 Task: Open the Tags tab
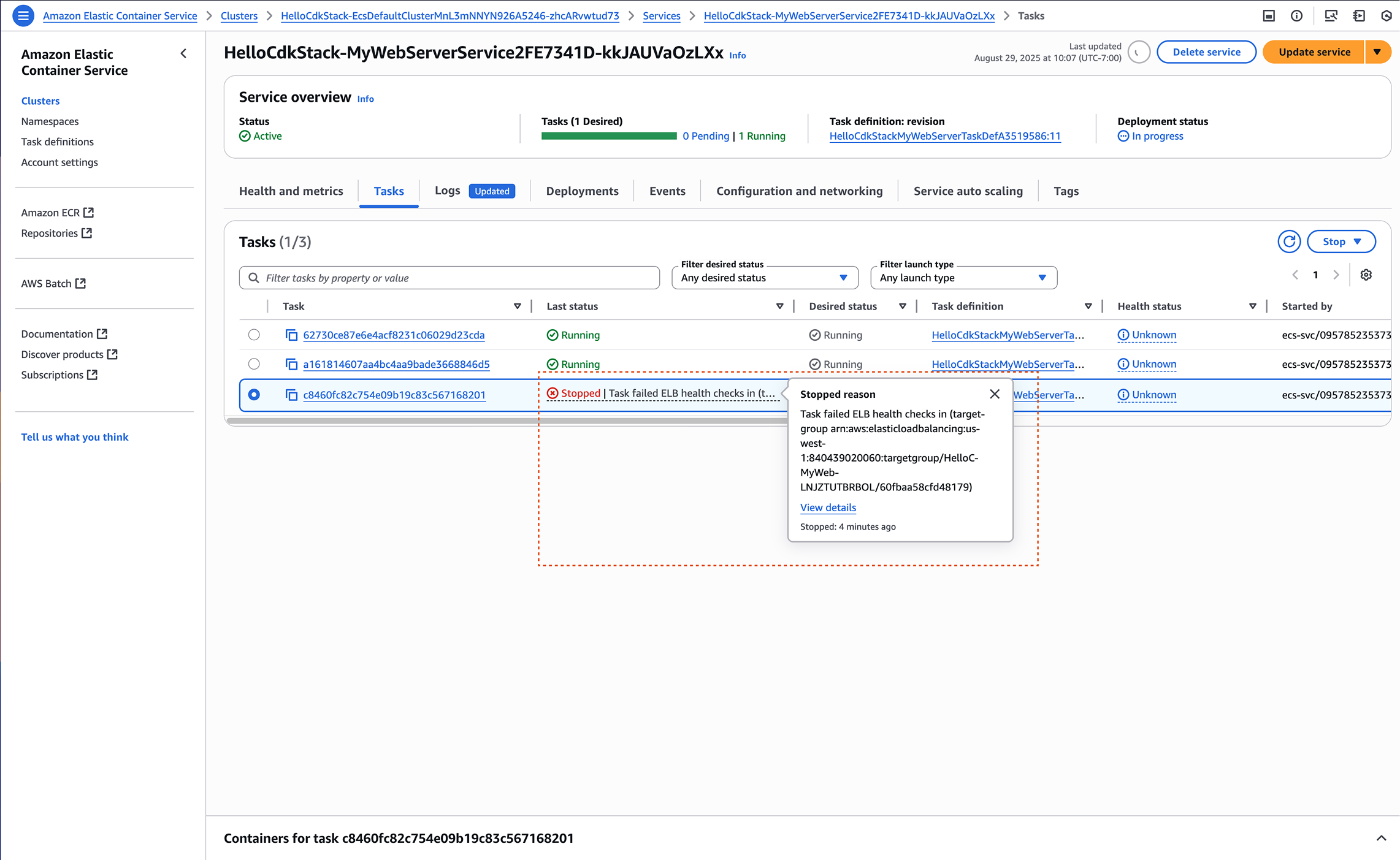pos(1066,191)
